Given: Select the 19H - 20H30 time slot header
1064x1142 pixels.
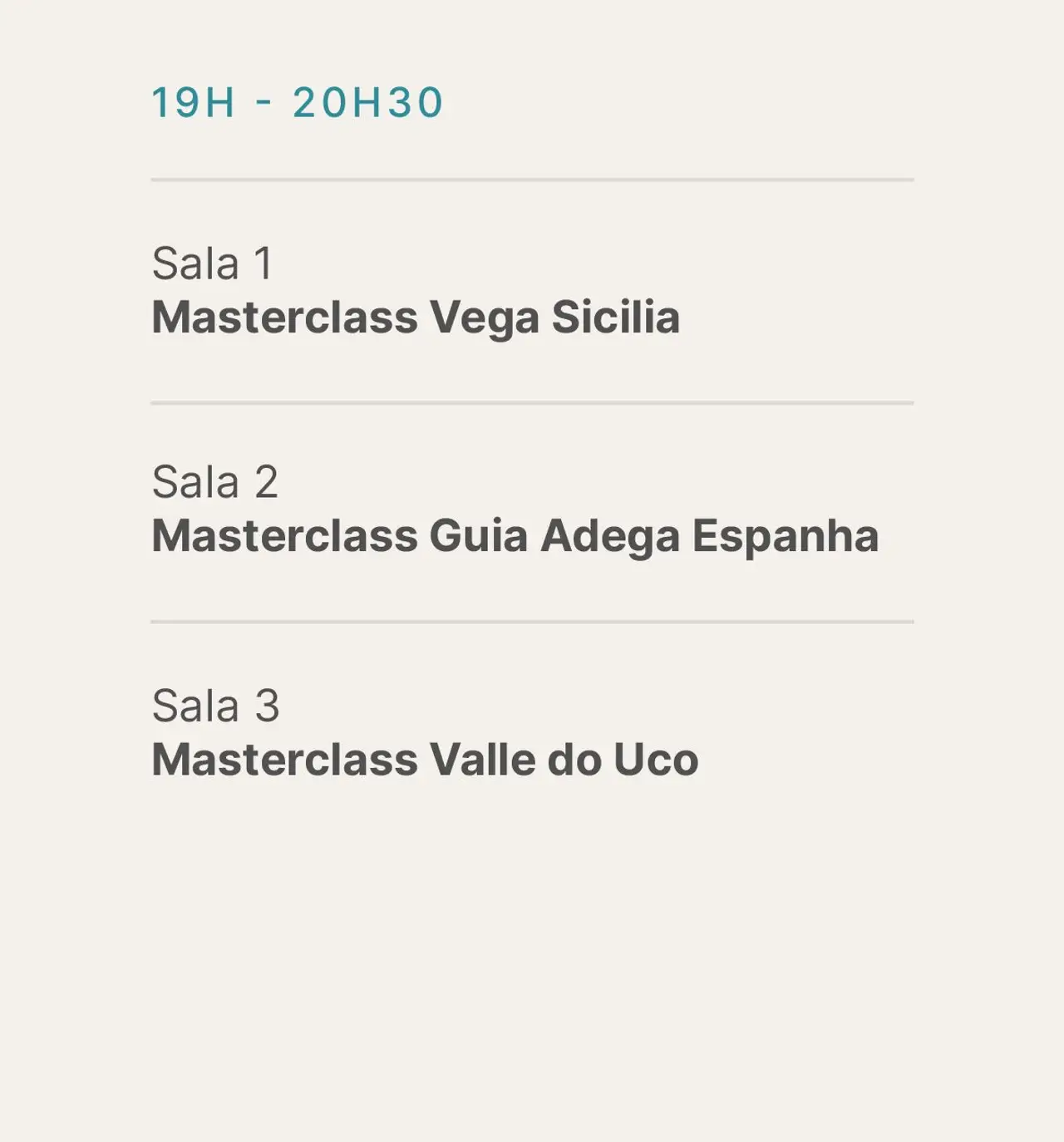Looking at the screenshot, I should 297,103.
